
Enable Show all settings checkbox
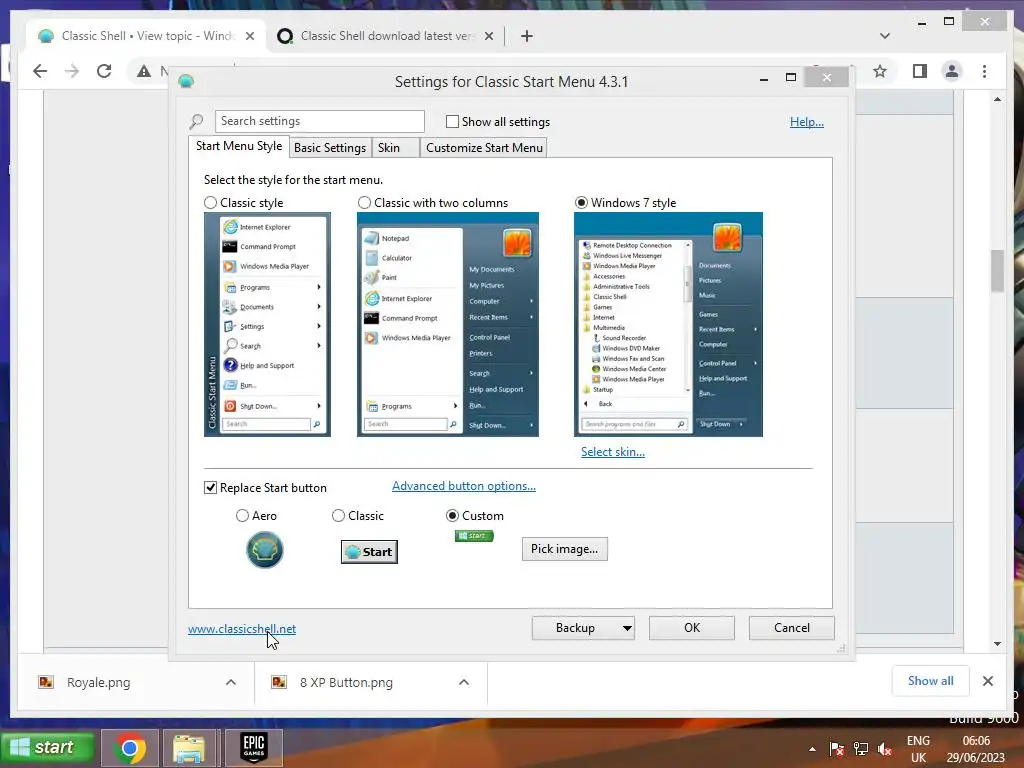point(452,121)
